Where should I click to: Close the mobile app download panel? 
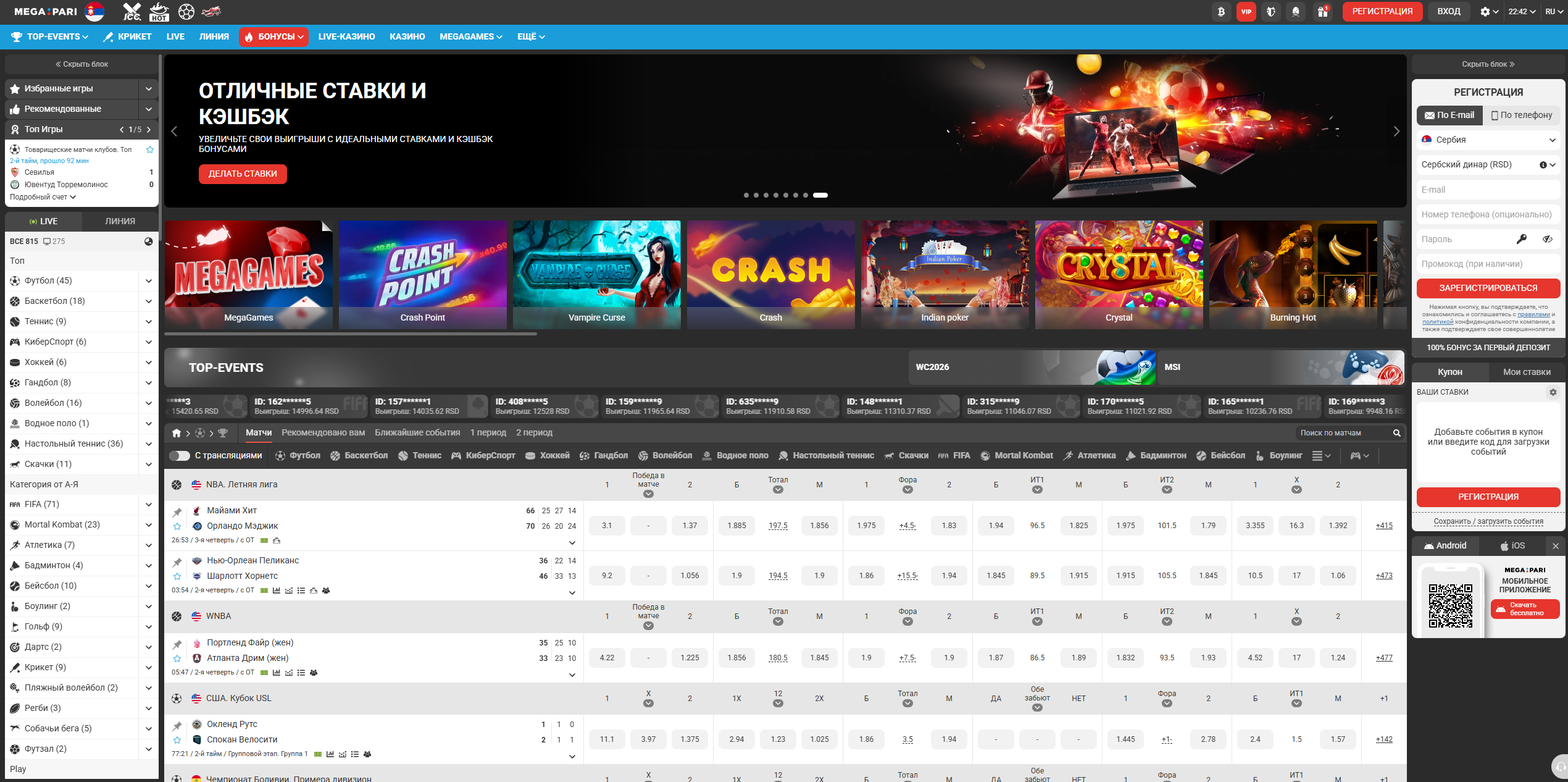(1556, 546)
